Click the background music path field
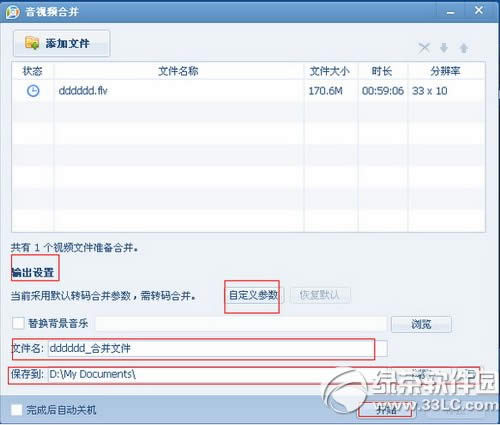The height and width of the screenshot is (425, 500). click(x=241, y=324)
